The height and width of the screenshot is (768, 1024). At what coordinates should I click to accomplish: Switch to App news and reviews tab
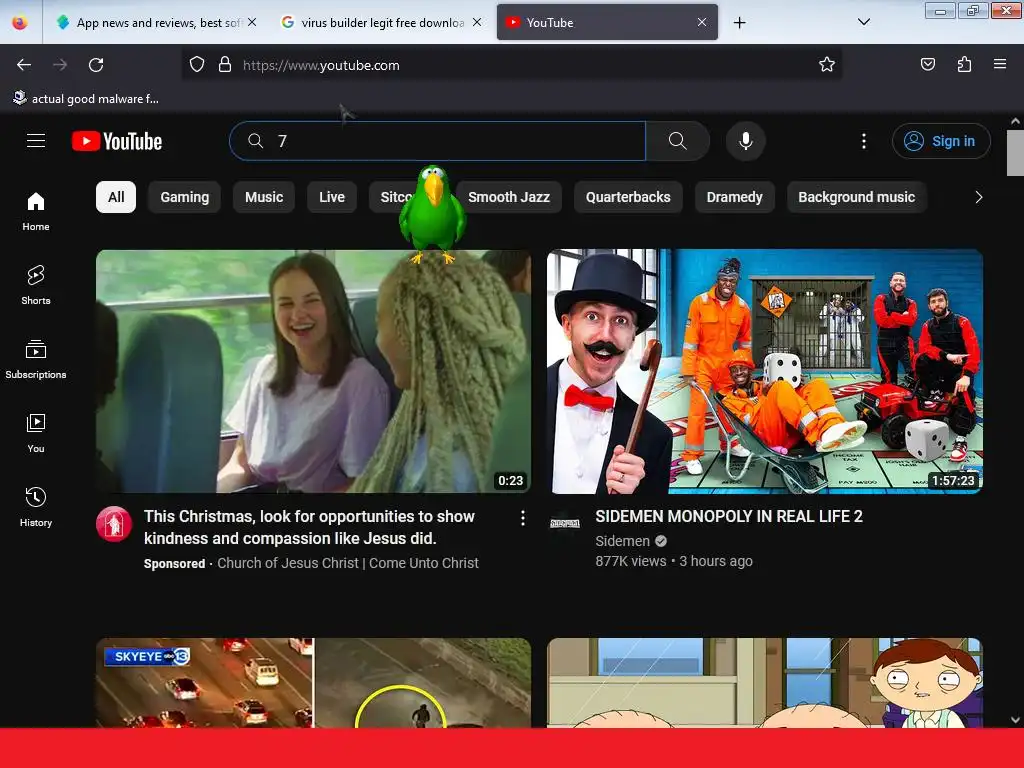click(x=157, y=22)
